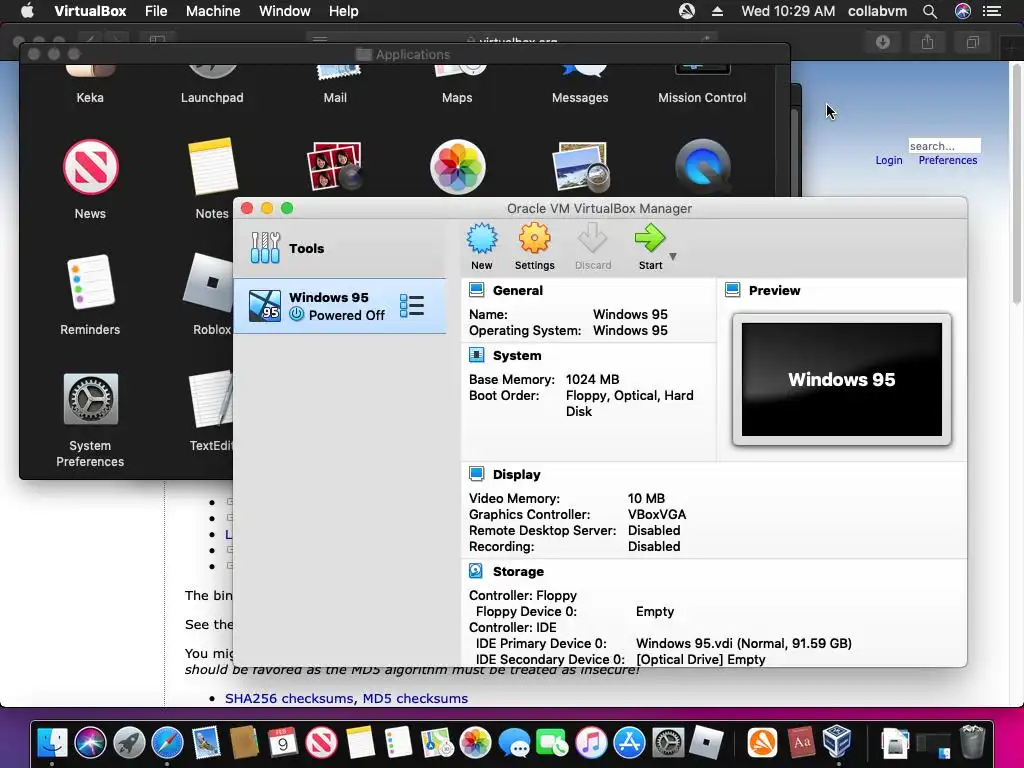Open the Windows 95 machine tools menu icon
This screenshot has height=768, width=1024.
(x=412, y=306)
